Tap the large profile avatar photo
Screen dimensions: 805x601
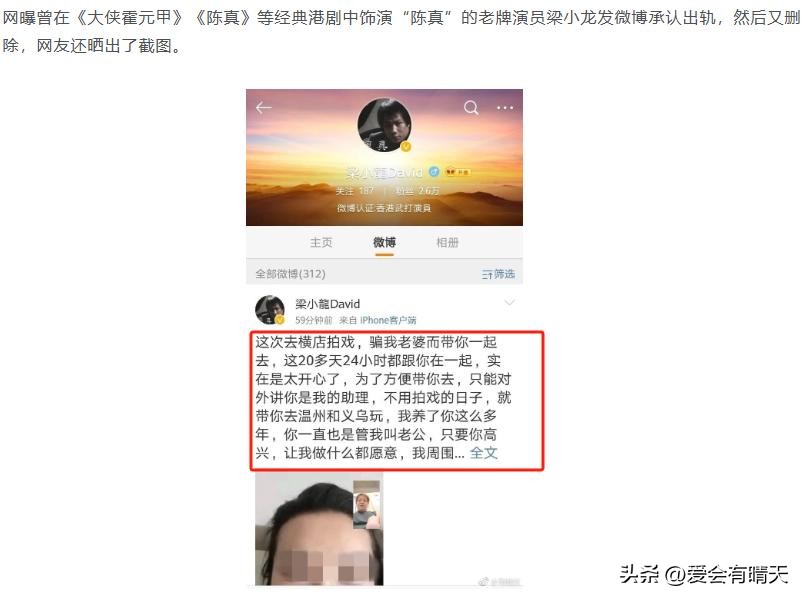(x=385, y=125)
